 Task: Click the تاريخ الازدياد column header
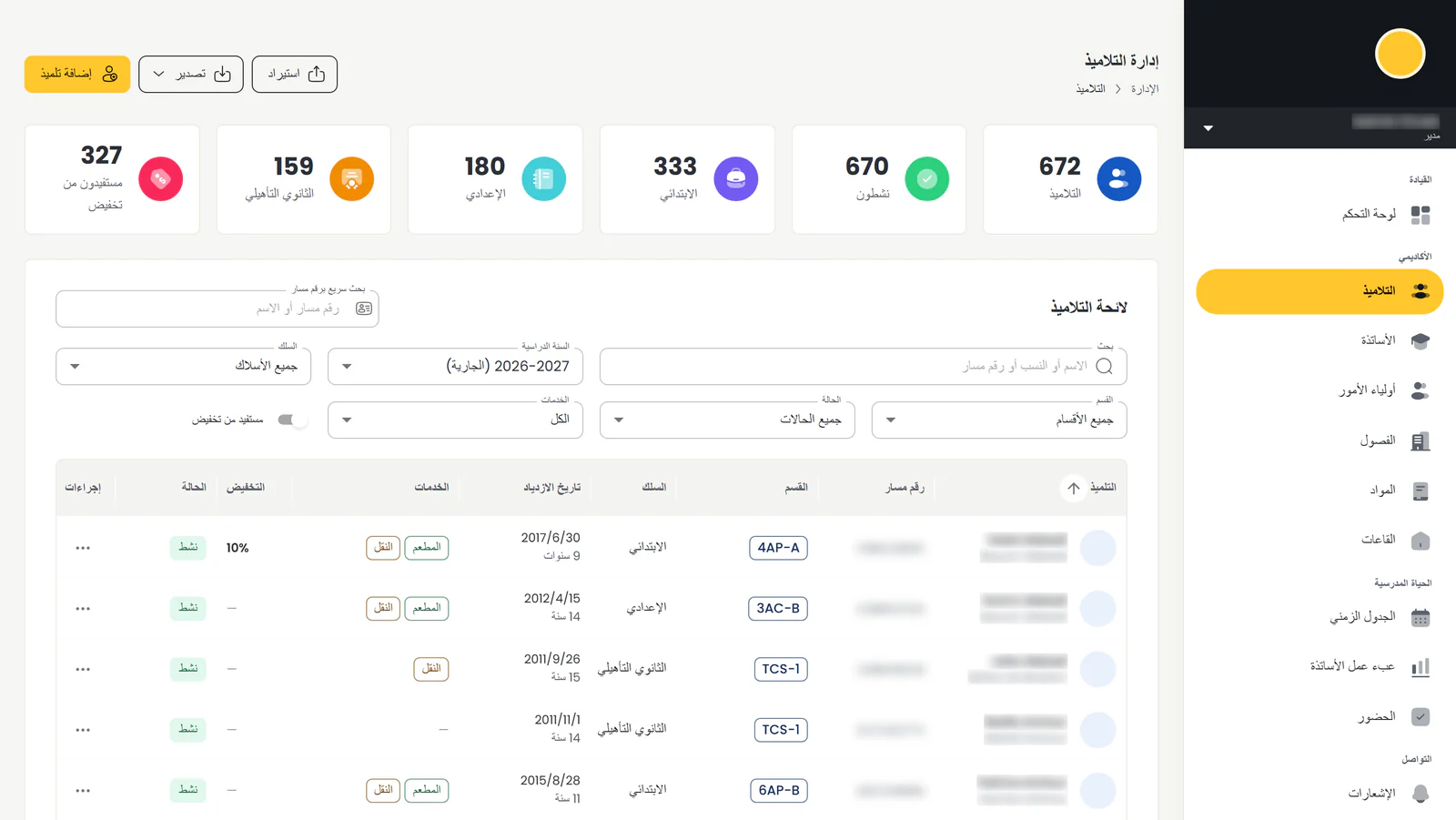[x=551, y=488]
